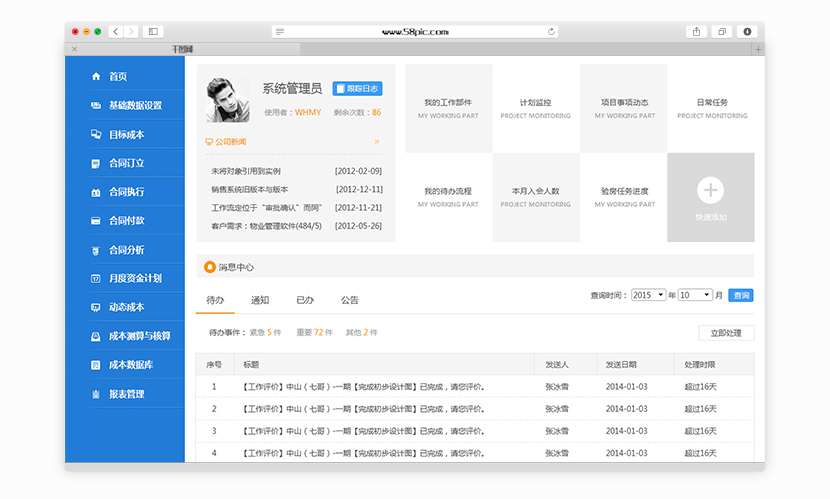The width and height of the screenshot is (830, 499).
Task: Open the month 10 dropdown
Action: [x=695, y=295]
